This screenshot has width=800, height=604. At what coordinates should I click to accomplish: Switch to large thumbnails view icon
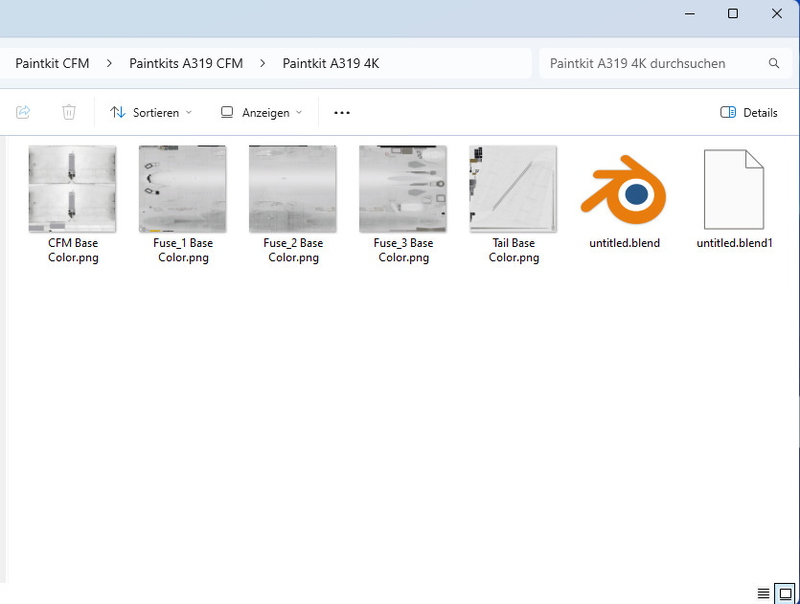785,593
